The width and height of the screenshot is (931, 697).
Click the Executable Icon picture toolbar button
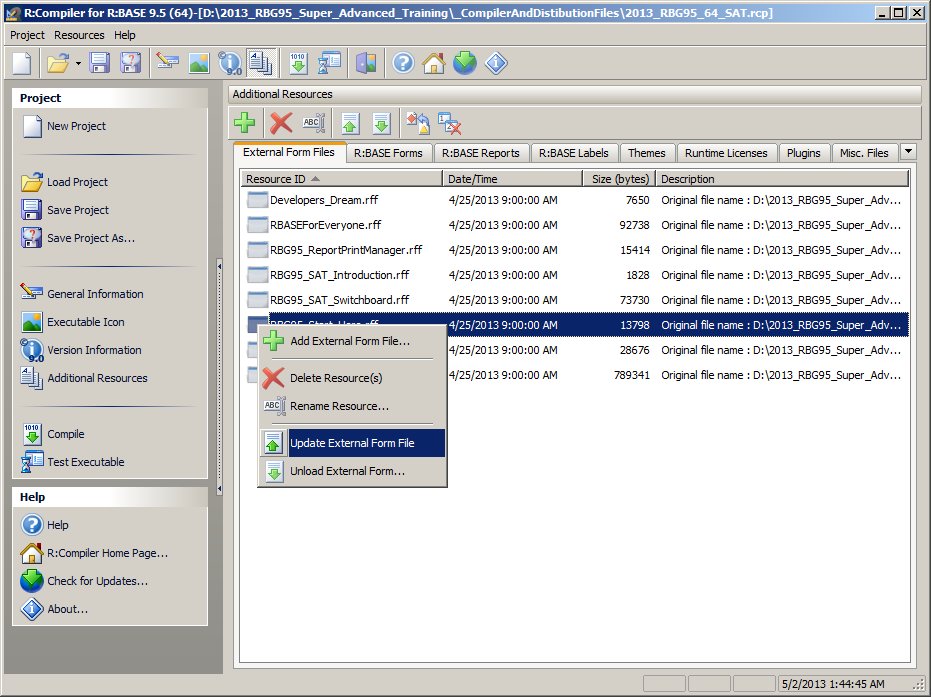[198, 63]
